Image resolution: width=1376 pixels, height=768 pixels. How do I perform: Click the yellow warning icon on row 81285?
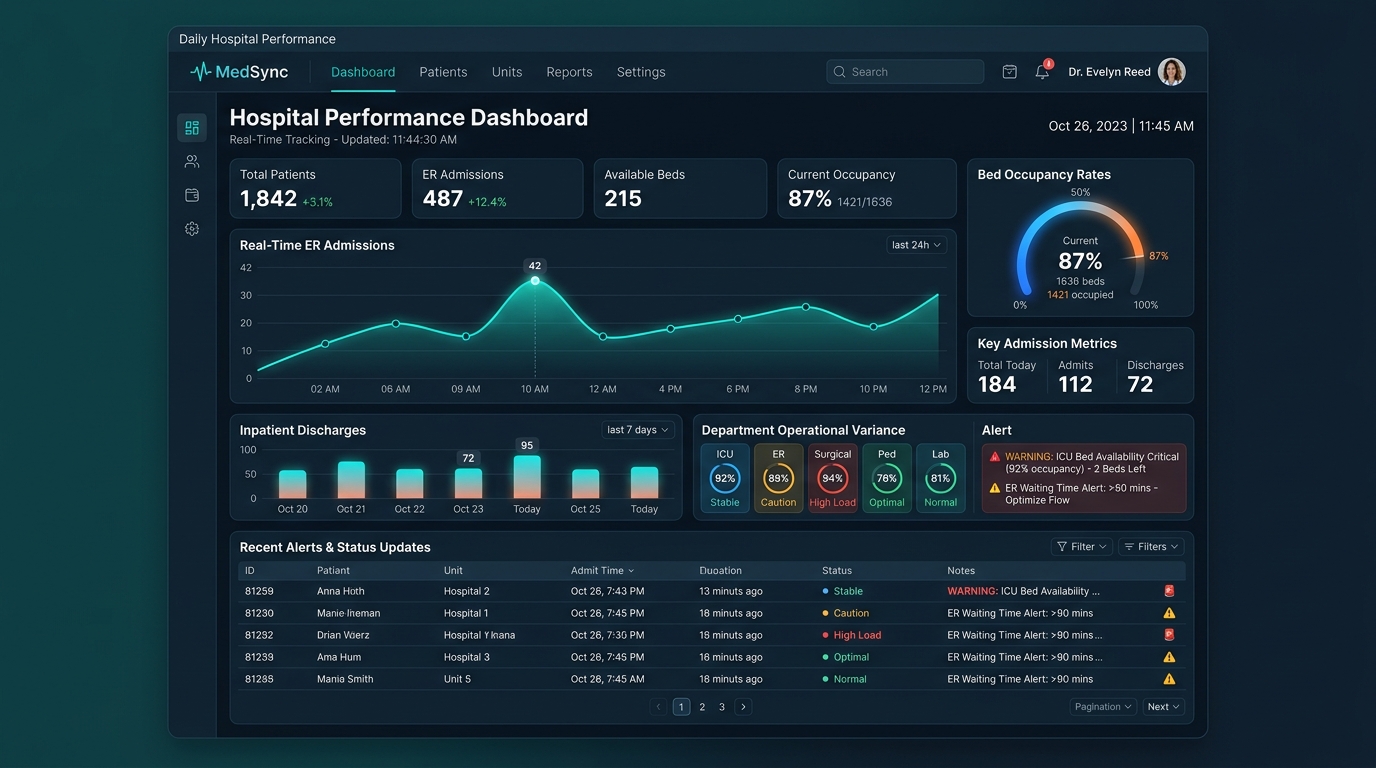point(1169,679)
